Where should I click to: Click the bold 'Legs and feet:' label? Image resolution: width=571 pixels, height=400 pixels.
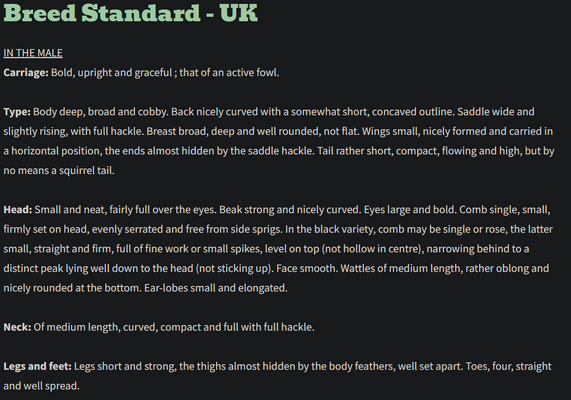click(38, 366)
